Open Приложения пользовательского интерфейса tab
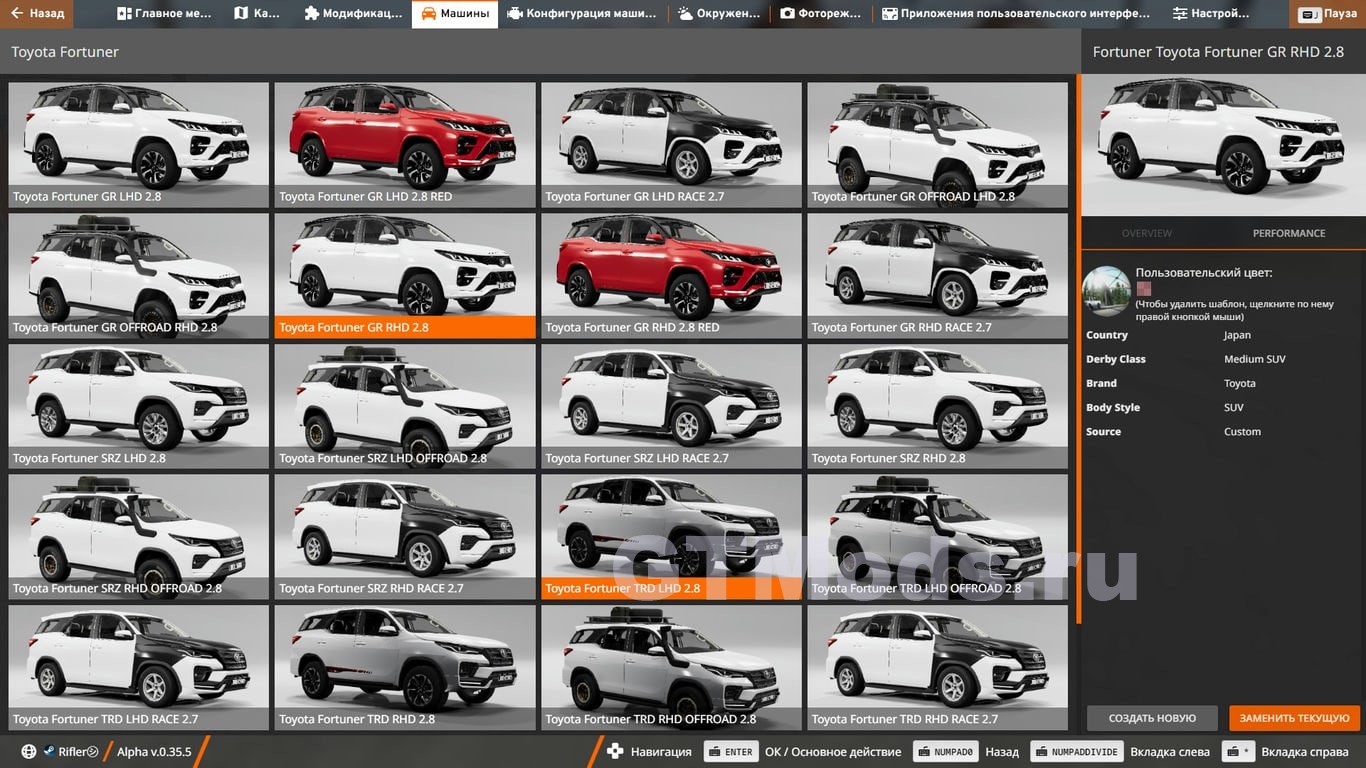This screenshot has width=1366, height=768. (x=1016, y=14)
